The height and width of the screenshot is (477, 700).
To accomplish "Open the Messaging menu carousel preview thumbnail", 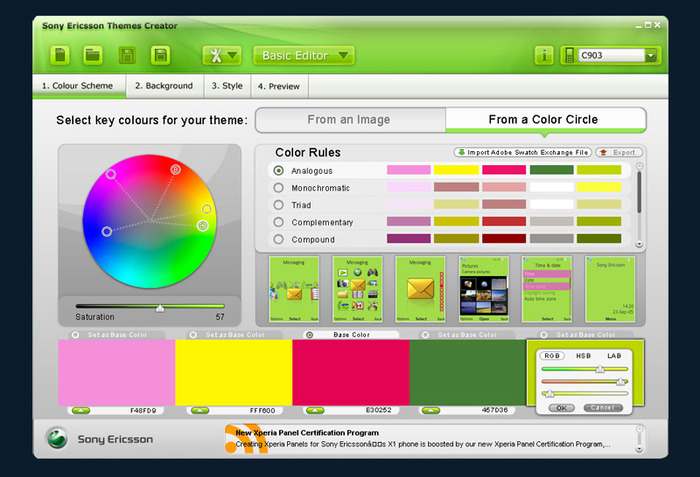I will point(294,289).
